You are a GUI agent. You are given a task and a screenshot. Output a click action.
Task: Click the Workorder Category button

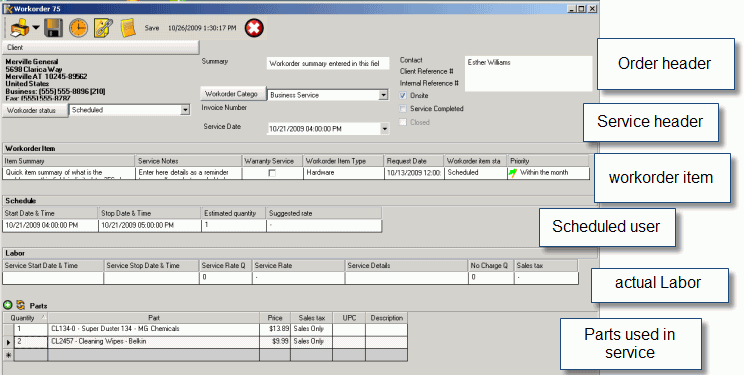pos(233,94)
